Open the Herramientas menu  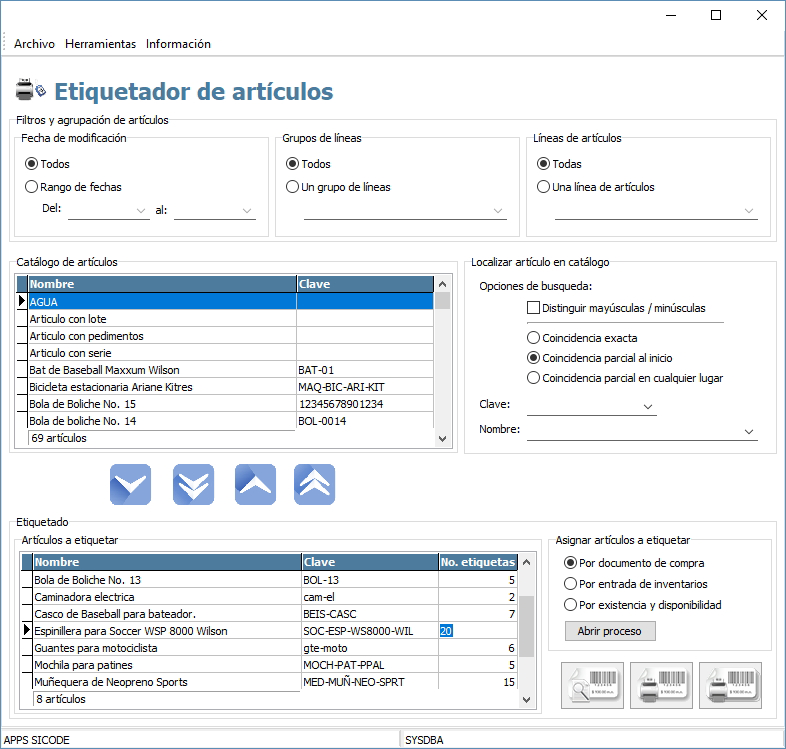[100, 44]
